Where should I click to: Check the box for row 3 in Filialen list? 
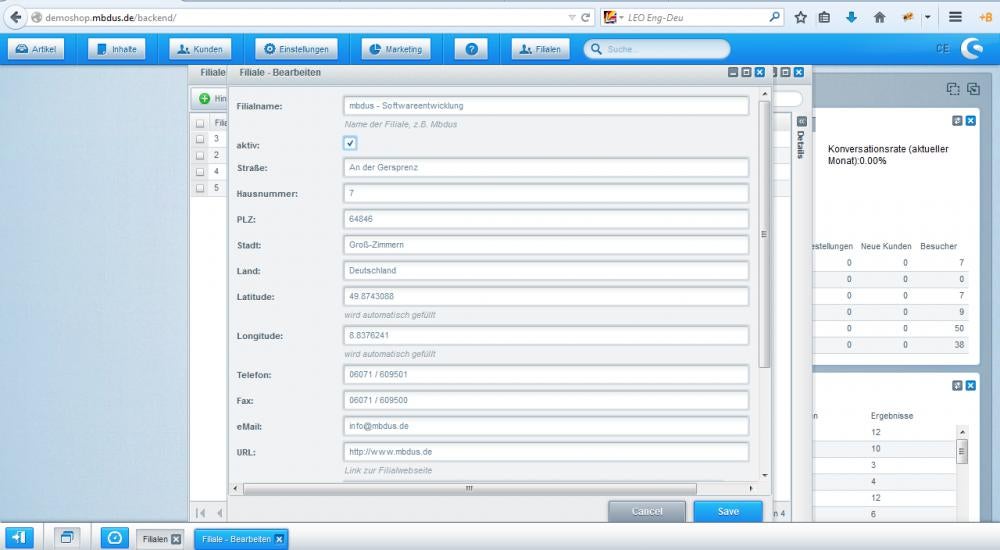click(200, 139)
